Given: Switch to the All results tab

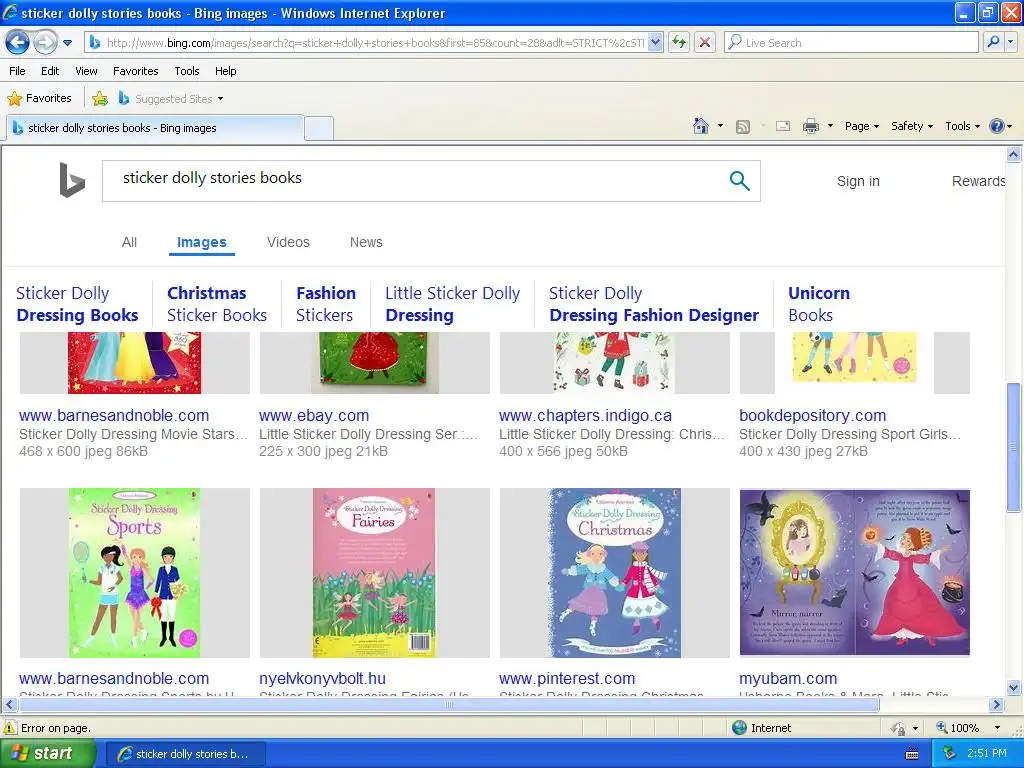Looking at the screenshot, I should coord(129,242).
